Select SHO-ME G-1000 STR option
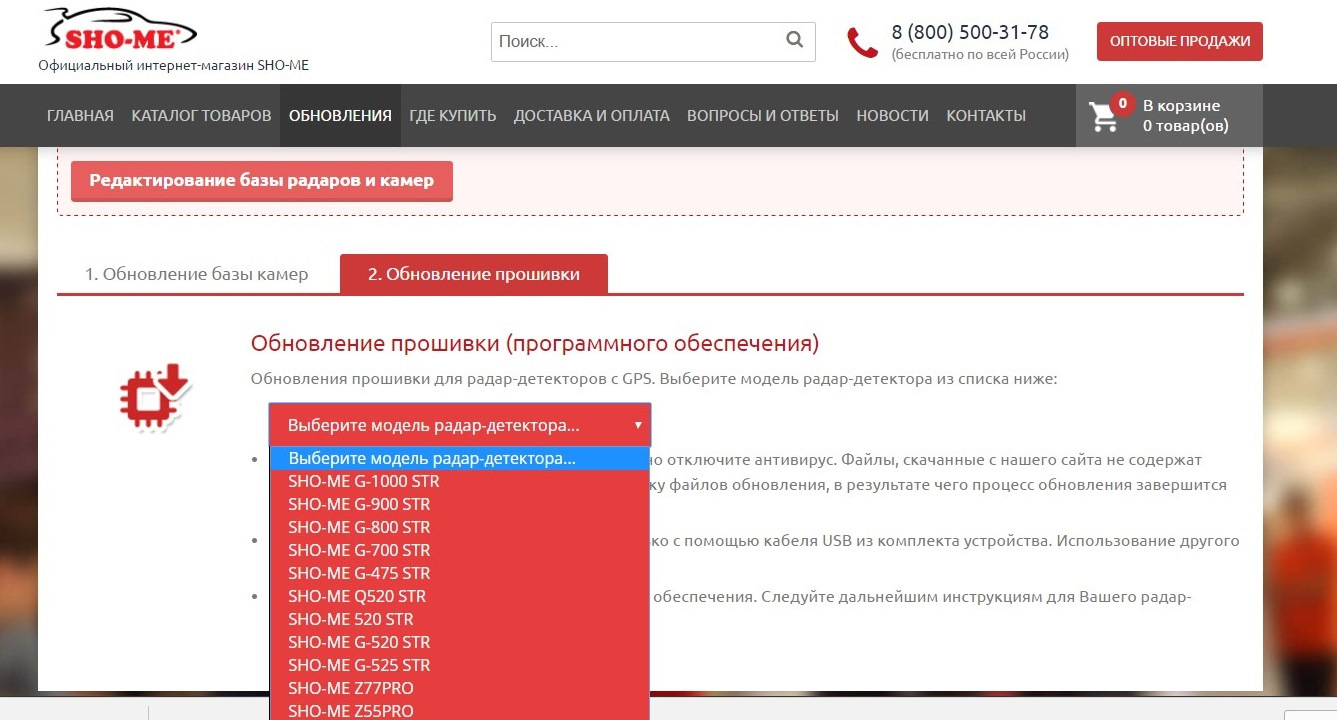 pos(460,481)
